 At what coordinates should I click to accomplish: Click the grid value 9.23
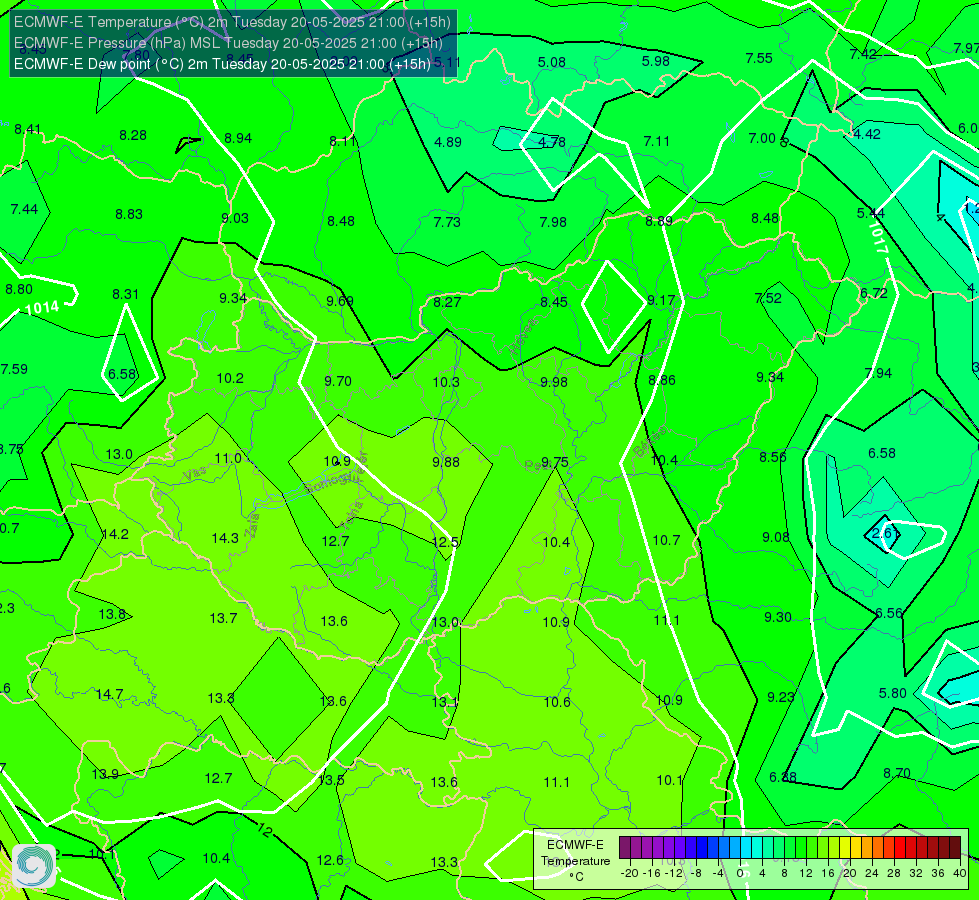click(780, 696)
